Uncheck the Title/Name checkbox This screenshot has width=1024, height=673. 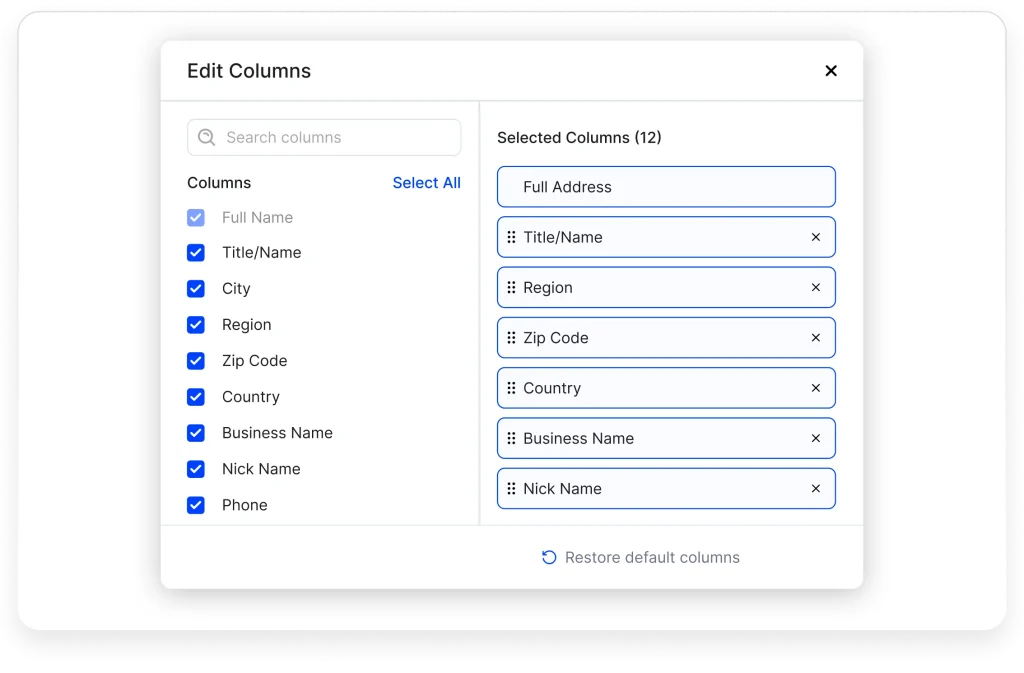point(196,253)
